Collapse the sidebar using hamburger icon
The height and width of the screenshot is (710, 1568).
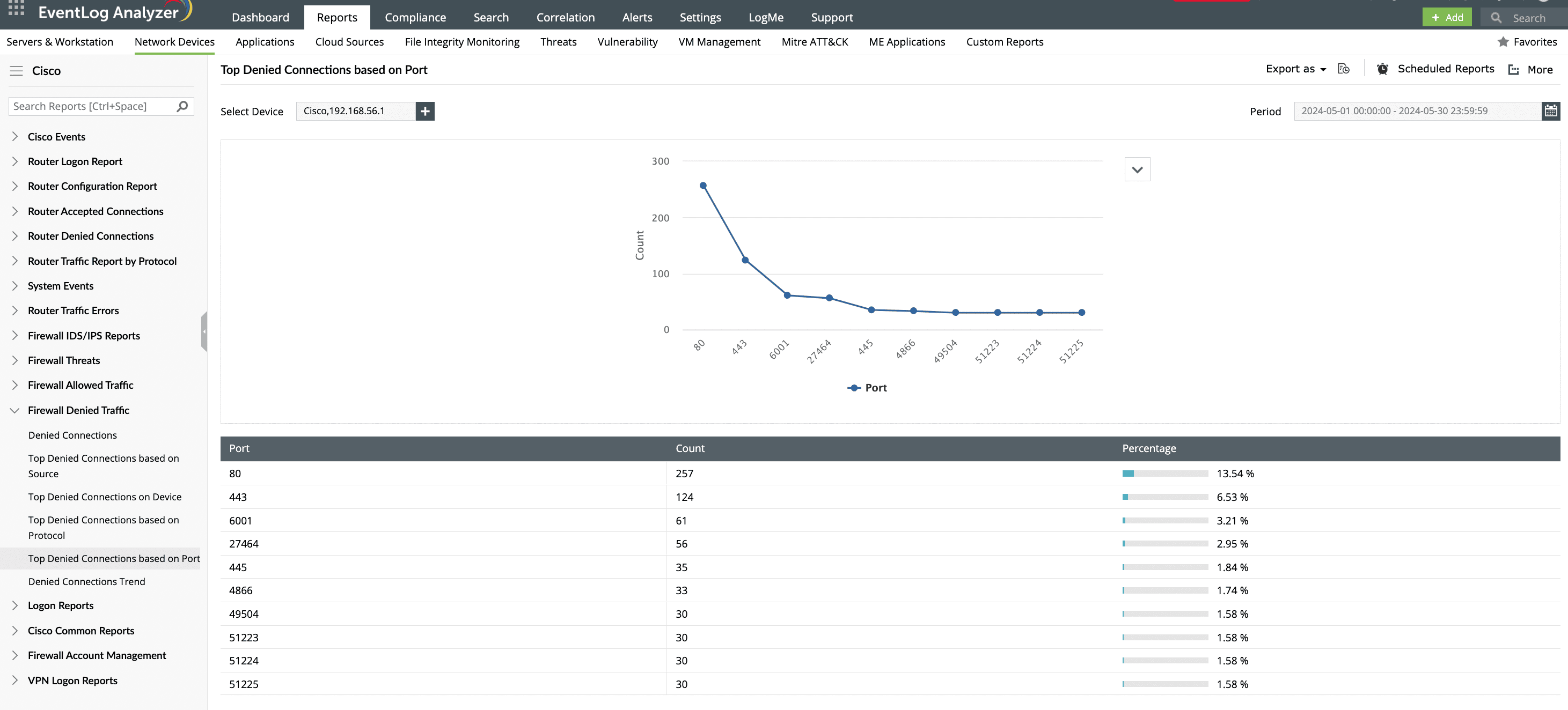pos(17,70)
